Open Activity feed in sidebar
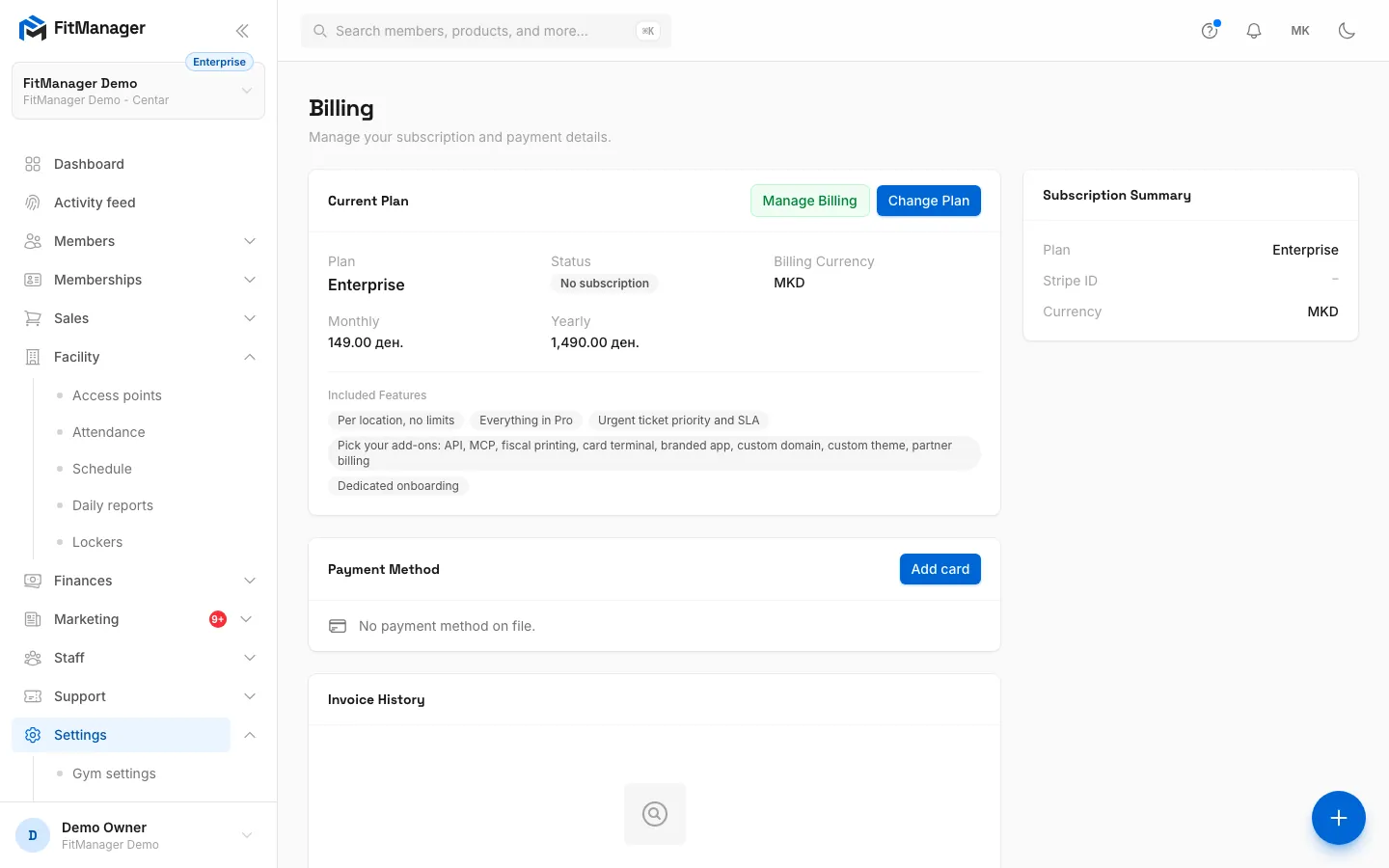Screen dimensions: 1389x868 [x=95, y=203]
